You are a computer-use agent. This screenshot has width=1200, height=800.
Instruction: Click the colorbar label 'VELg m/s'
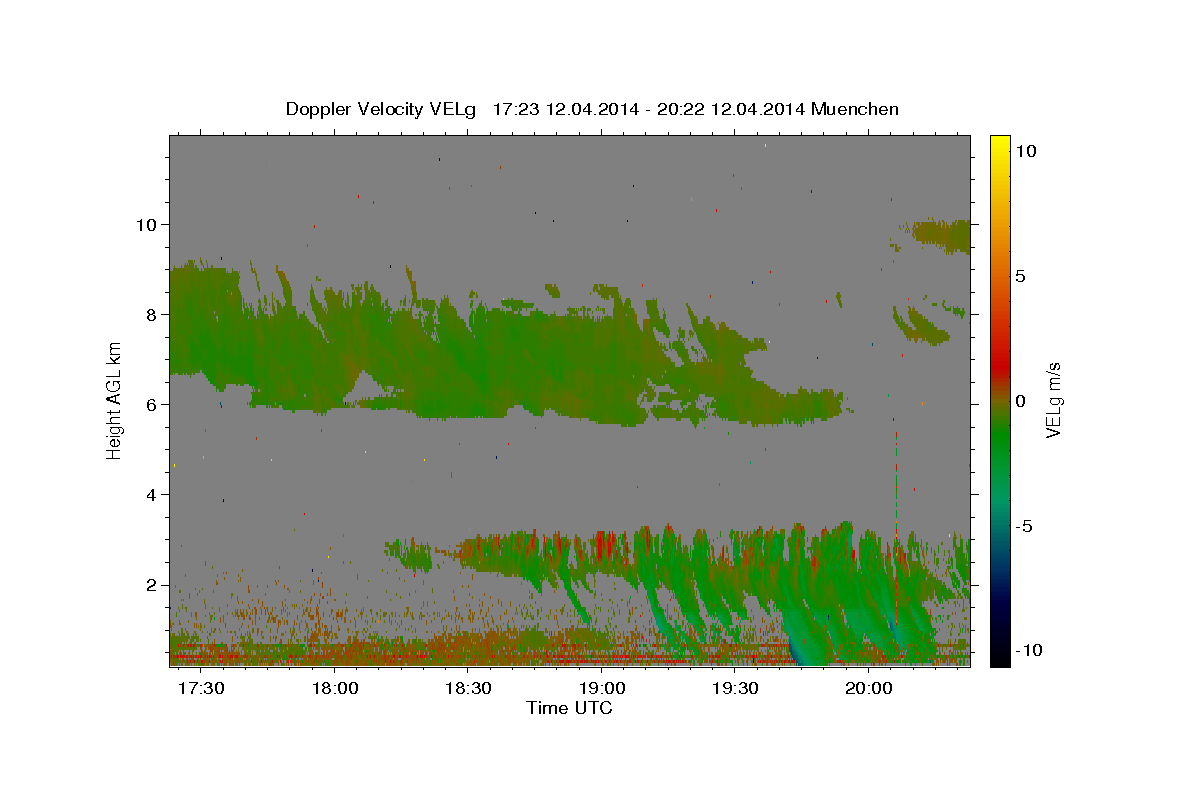[1054, 400]
